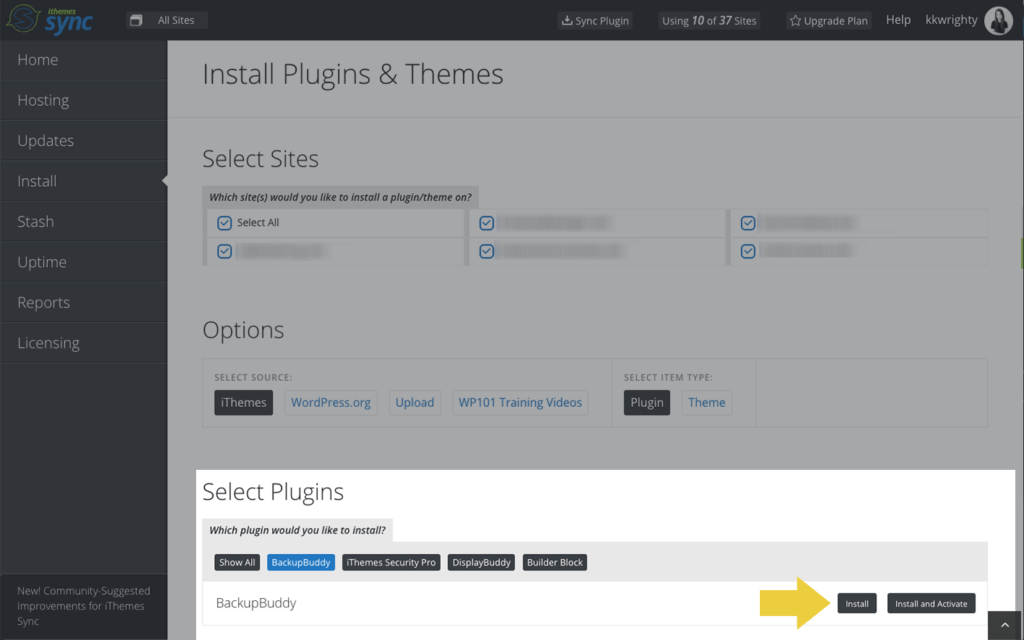The image size is (1024, 640).
Task: Choose Upload as the source
Action: [x=415, y=403]
